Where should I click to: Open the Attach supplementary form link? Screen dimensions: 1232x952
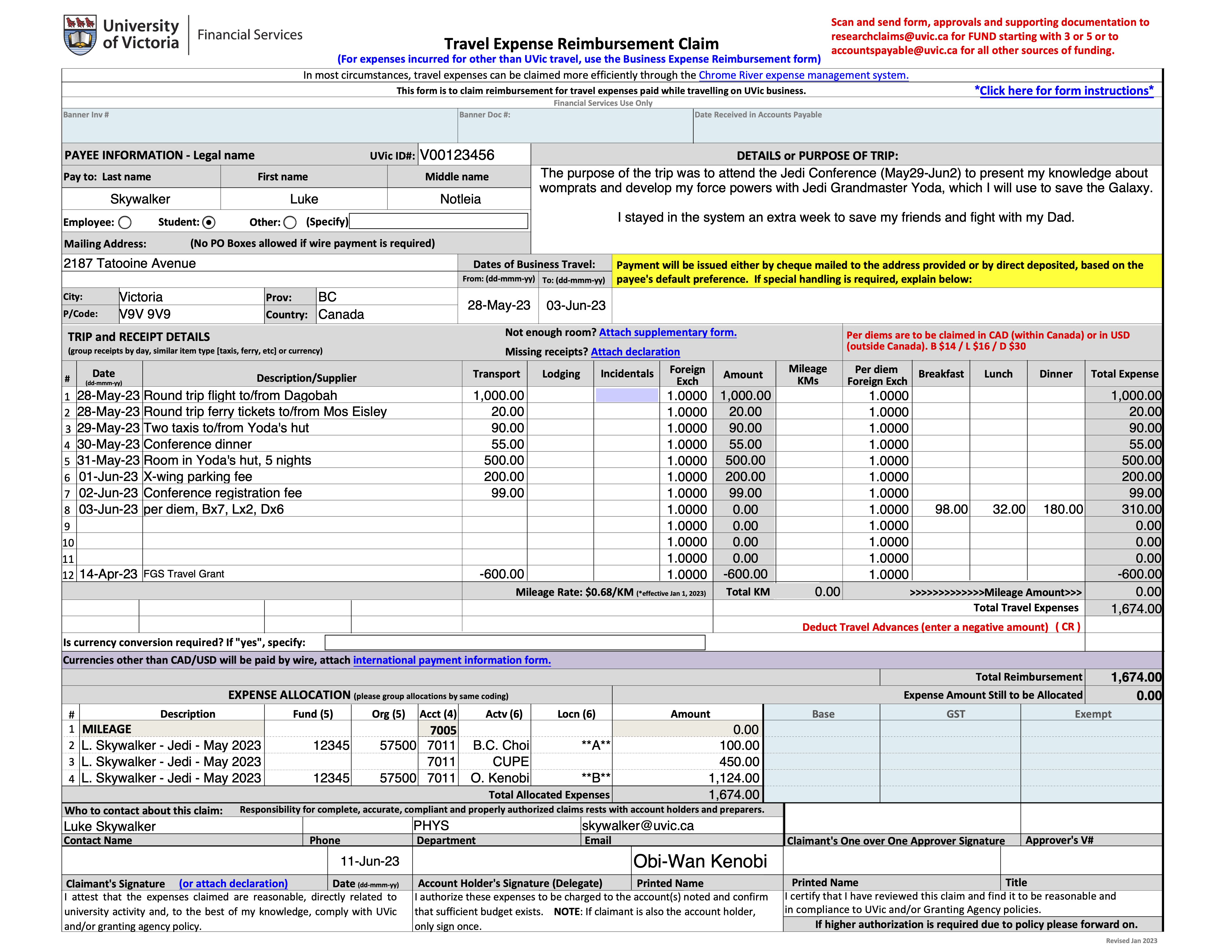coord(667,332)
